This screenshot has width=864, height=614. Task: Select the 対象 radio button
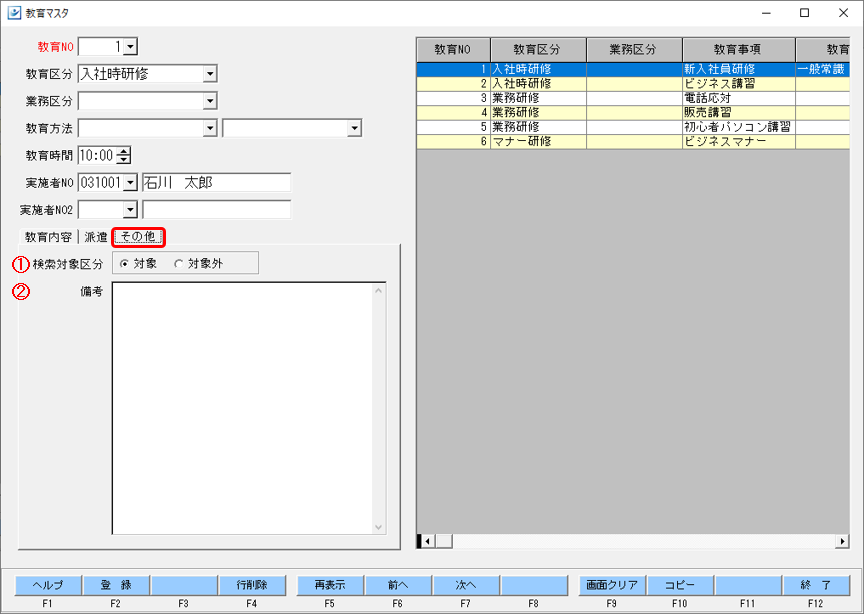coord(125,264)
